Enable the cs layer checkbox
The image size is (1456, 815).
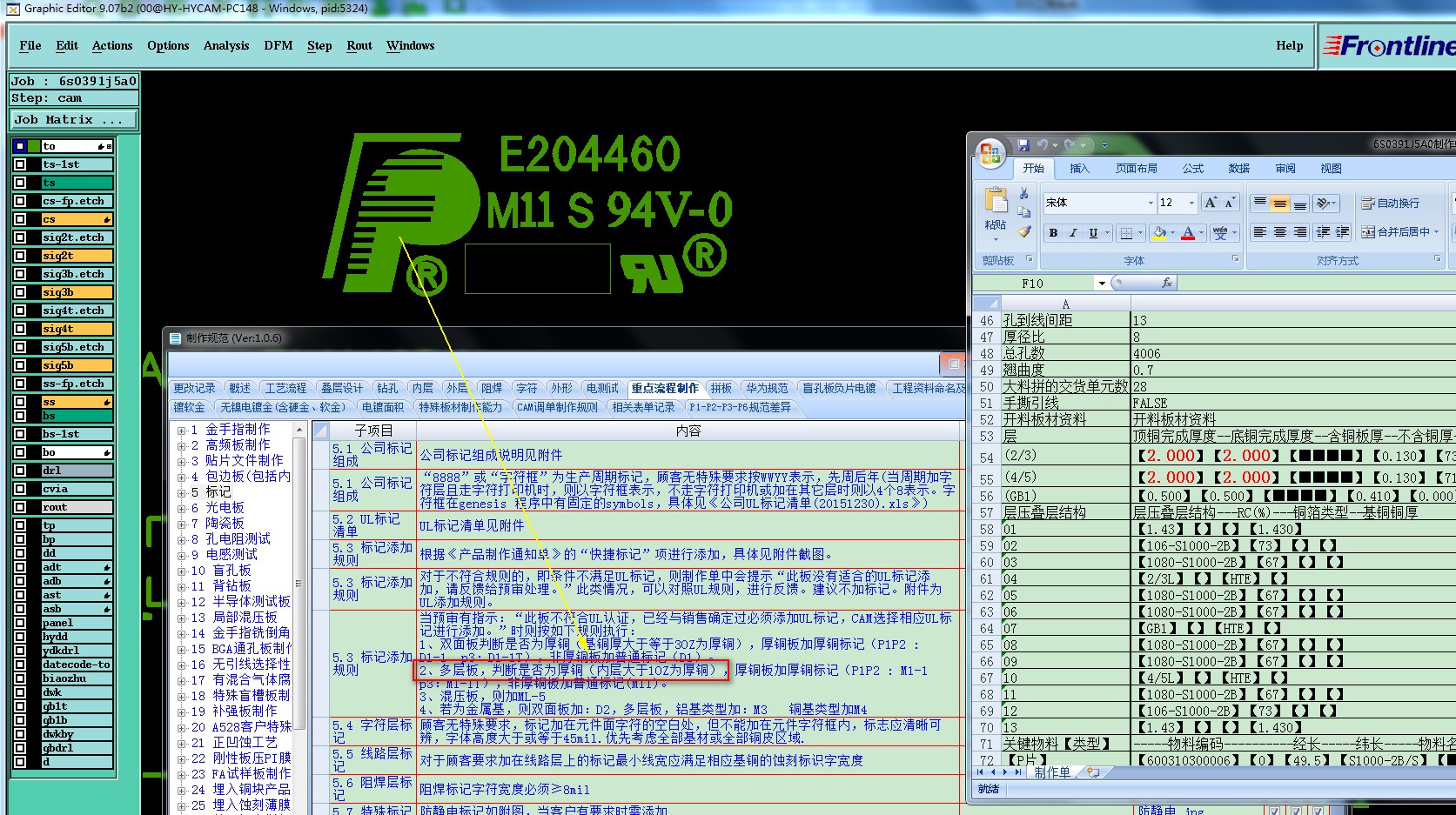tap(20, 219)
